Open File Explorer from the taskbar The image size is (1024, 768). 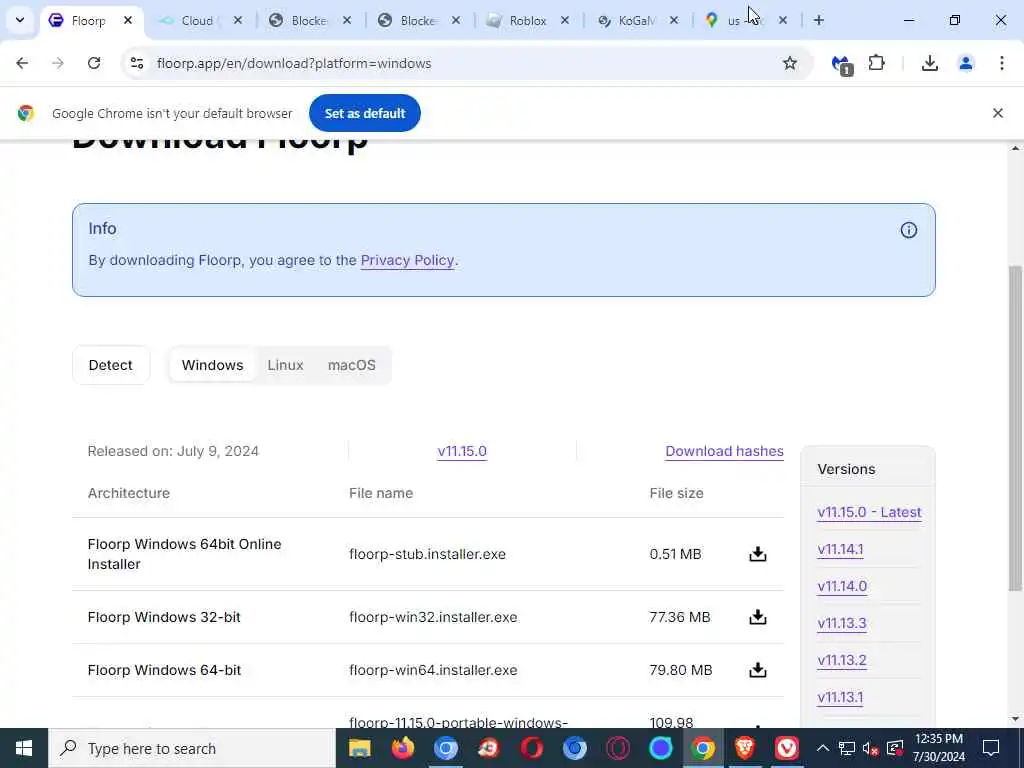[x=360, y=748]
